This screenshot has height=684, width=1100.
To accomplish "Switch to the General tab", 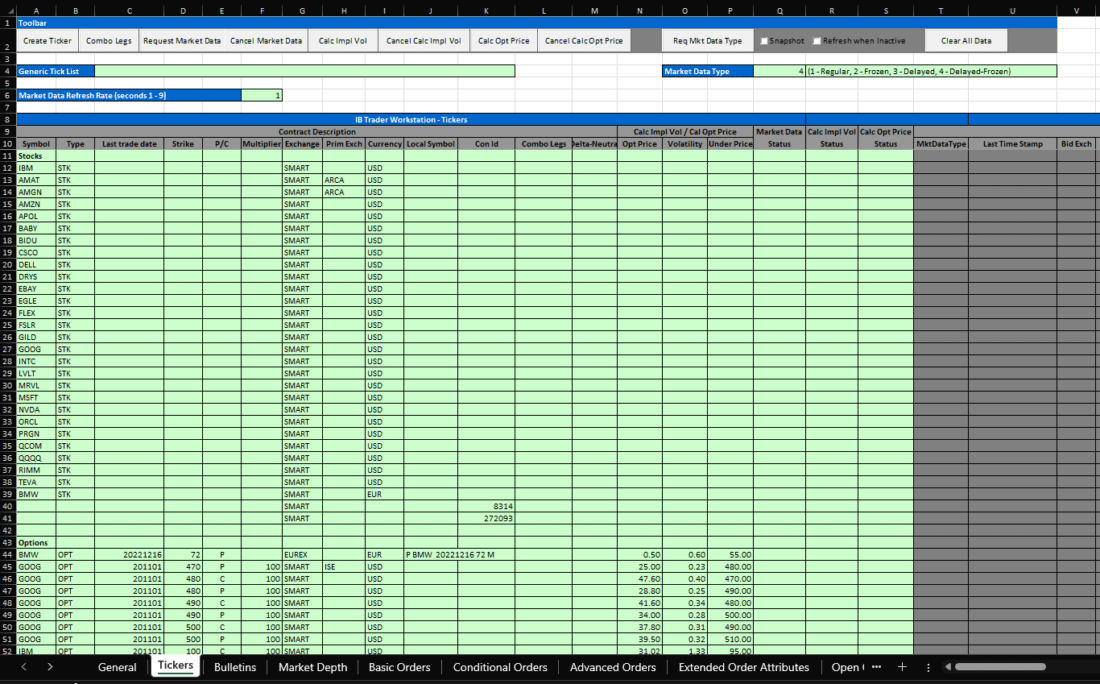I will 117,666.
